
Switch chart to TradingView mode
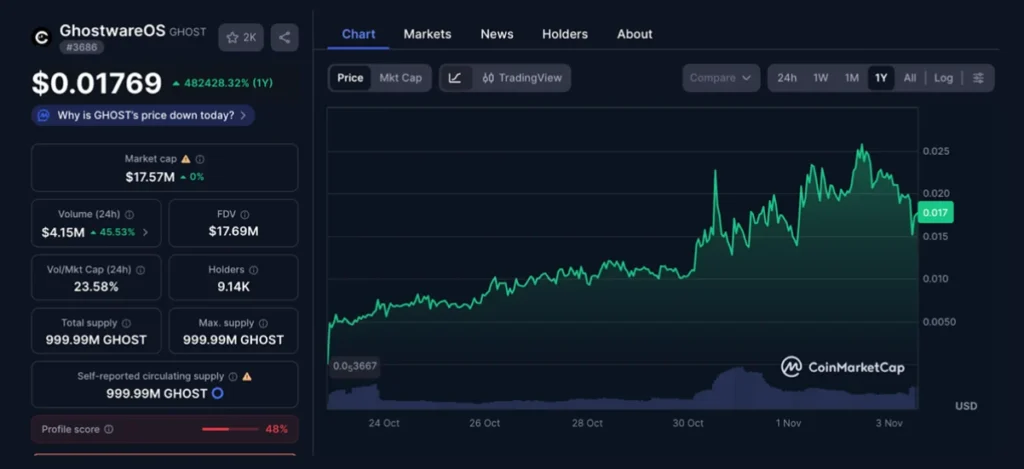tap(521, 78)
